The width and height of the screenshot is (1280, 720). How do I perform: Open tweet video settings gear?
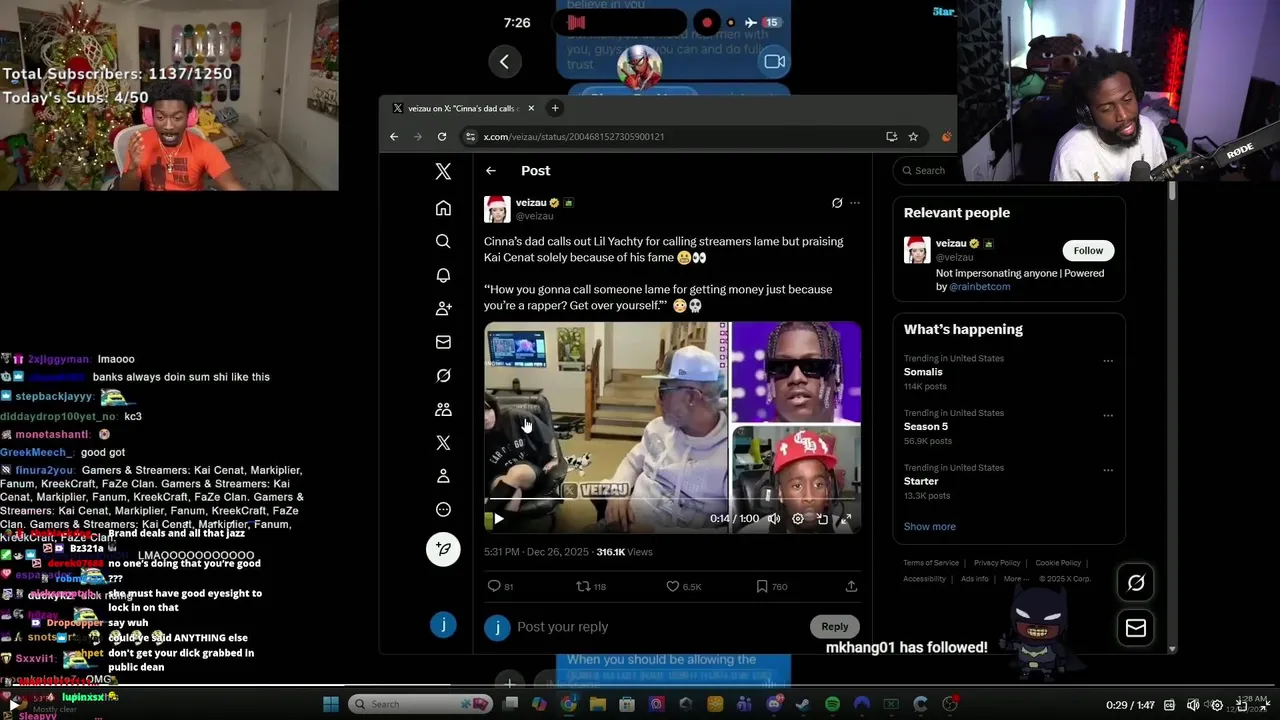[x=798, y=518]
